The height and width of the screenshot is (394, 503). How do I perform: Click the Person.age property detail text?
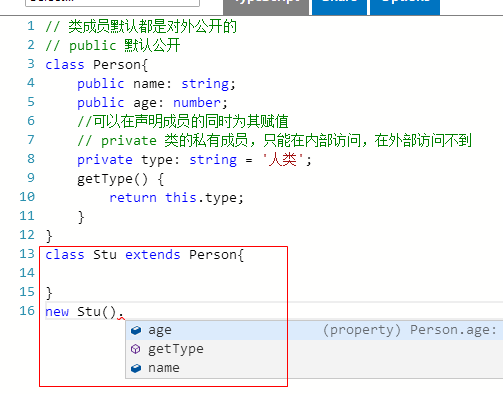(x=410, y=330)
